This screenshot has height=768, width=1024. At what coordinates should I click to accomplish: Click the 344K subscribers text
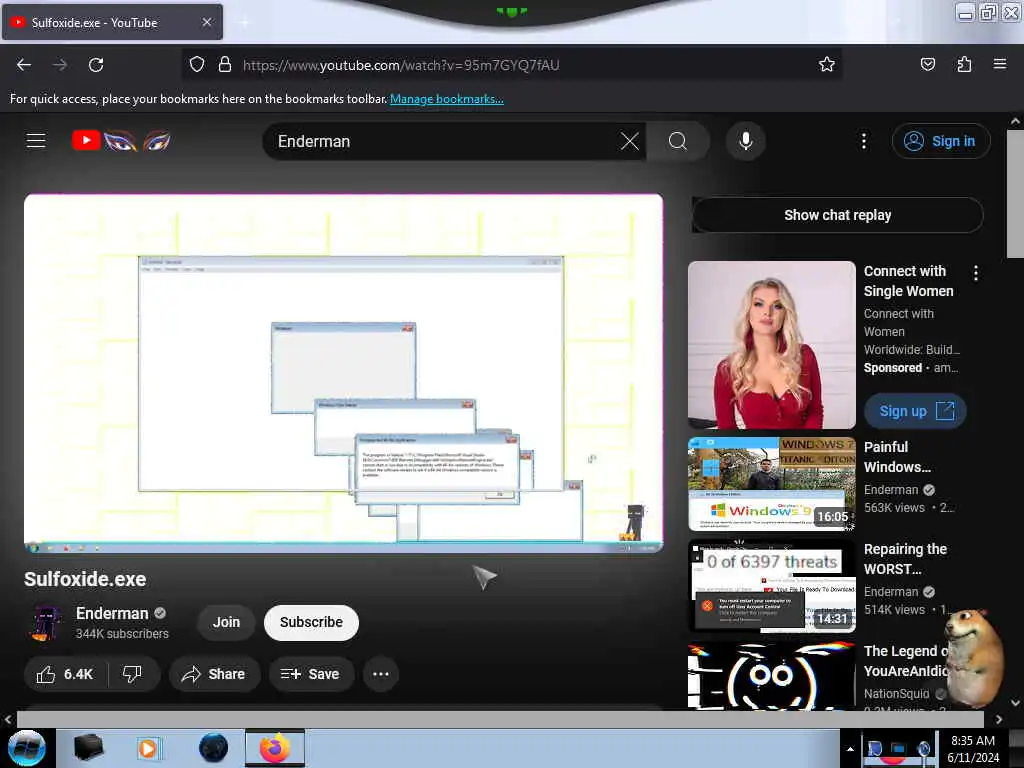point(122,633)
